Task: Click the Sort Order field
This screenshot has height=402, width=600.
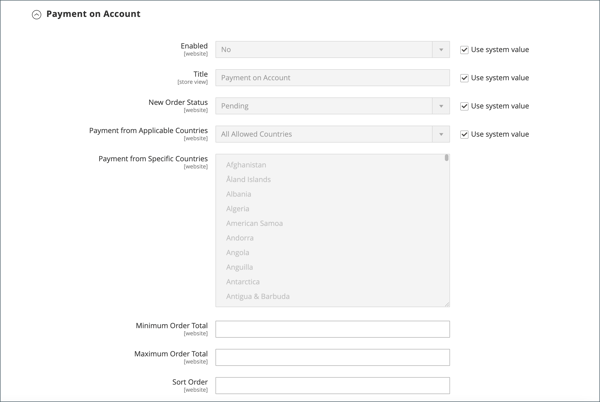Action: click(x=332, y=385)
